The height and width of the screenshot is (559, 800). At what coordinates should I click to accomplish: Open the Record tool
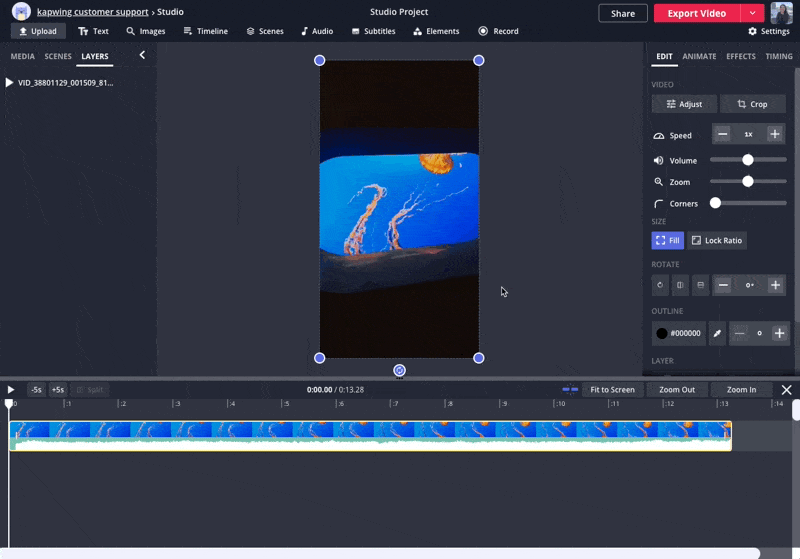coord(498,31)
